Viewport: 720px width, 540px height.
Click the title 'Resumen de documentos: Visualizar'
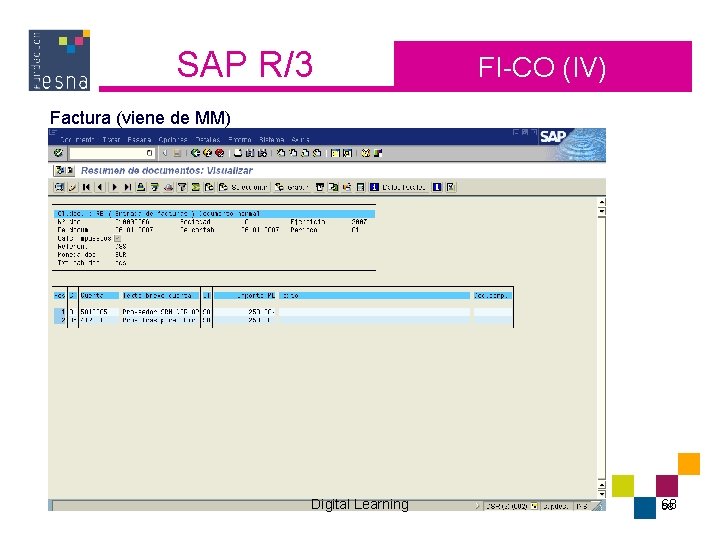167,170
